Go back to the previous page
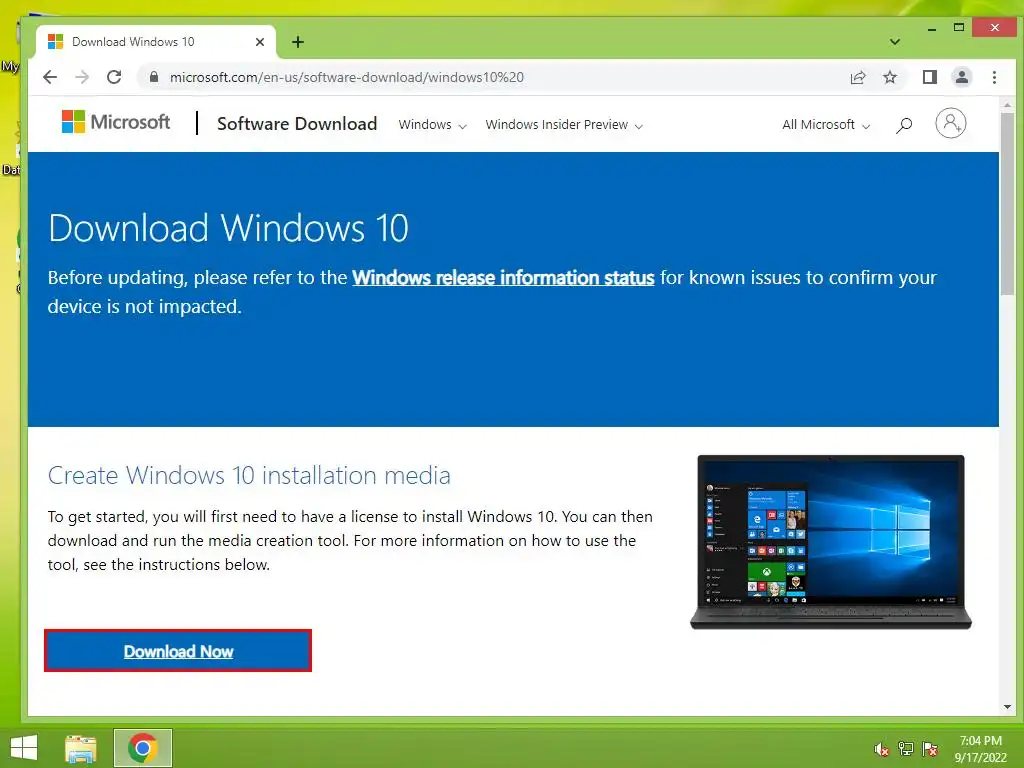Viewport: 1024px width, 768px height. [x=50, y=77]
